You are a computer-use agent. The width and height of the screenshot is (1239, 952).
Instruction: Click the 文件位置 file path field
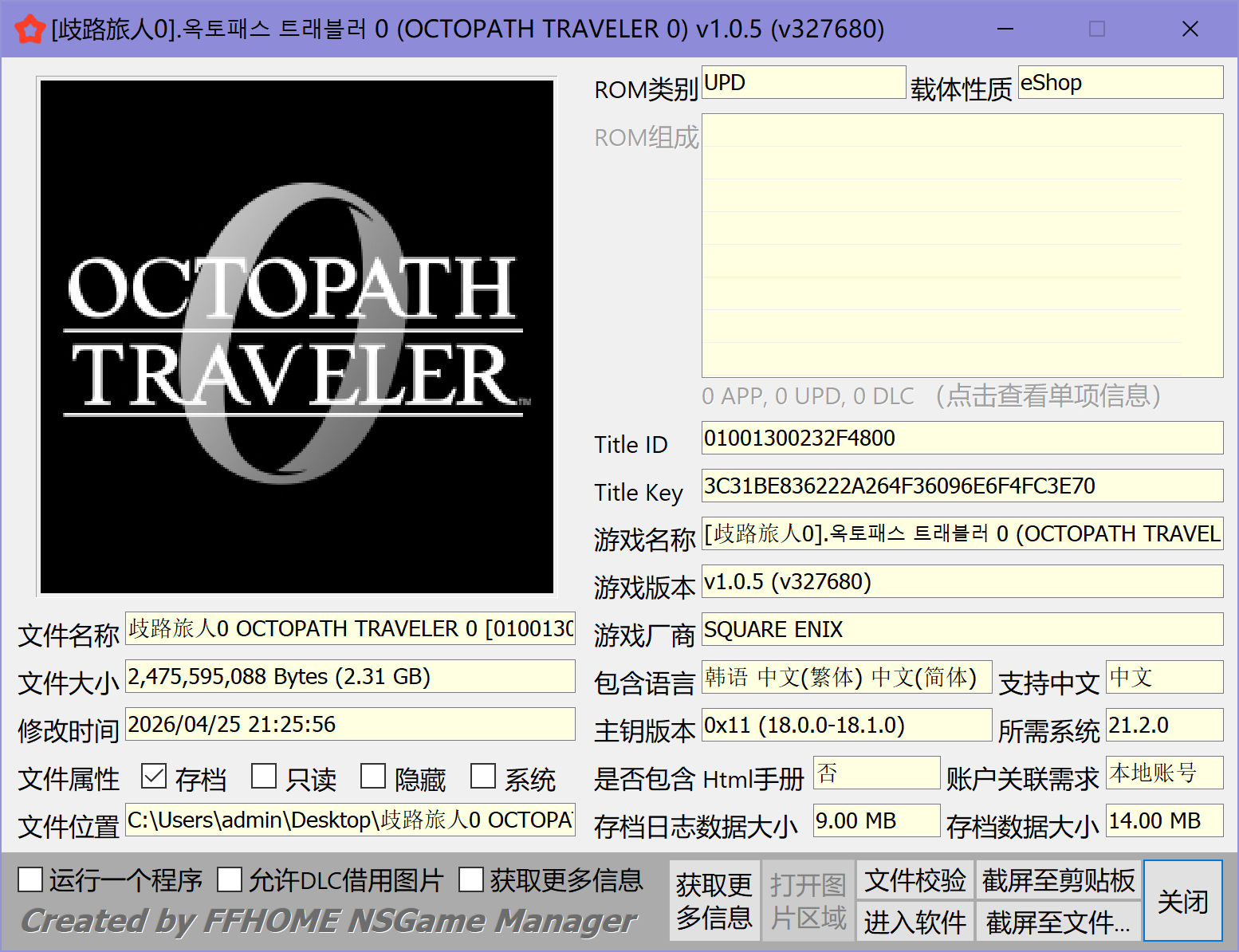pos(350,820)
